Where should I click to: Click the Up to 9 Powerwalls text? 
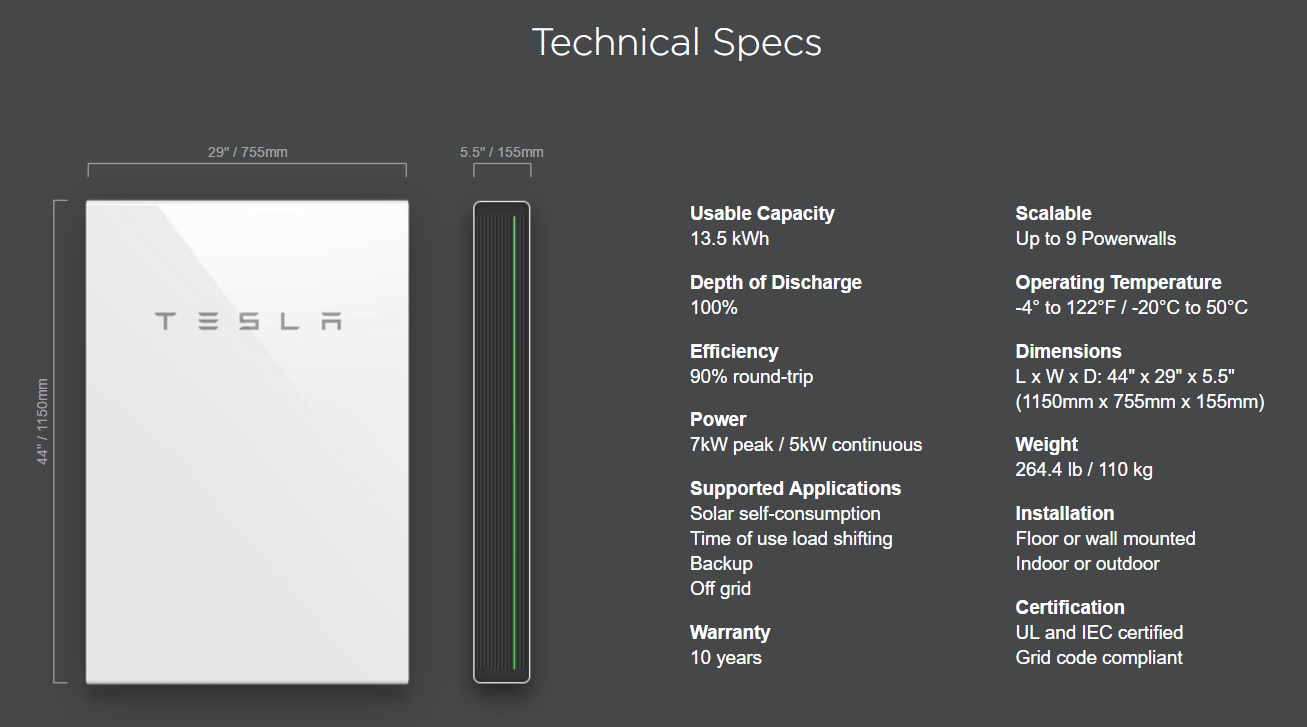click(x=1096, y=238)
